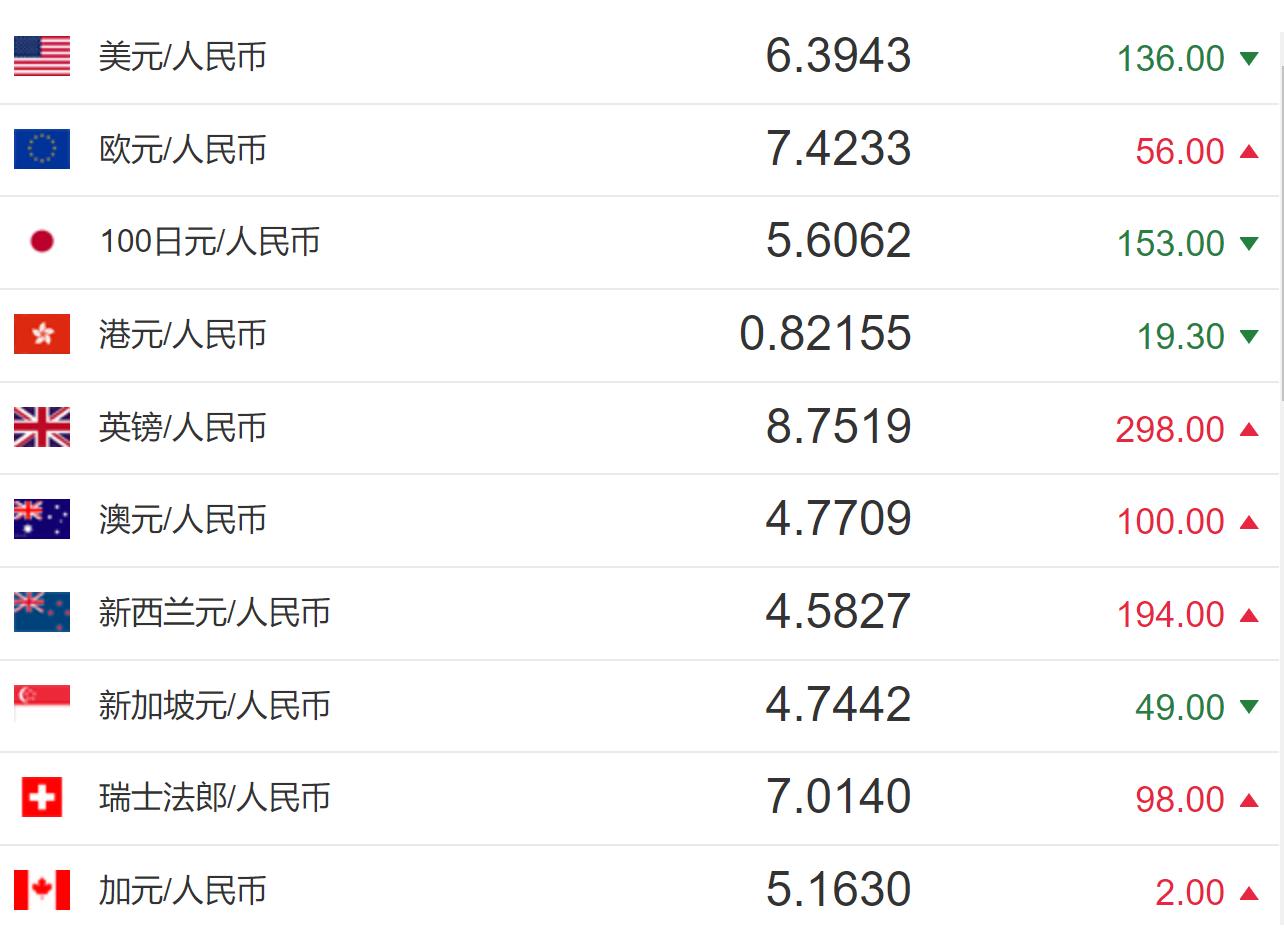The image size is (1284, 938).
Task: Open the 美元/人民币 currency pair
Action: tap(183, 56)
